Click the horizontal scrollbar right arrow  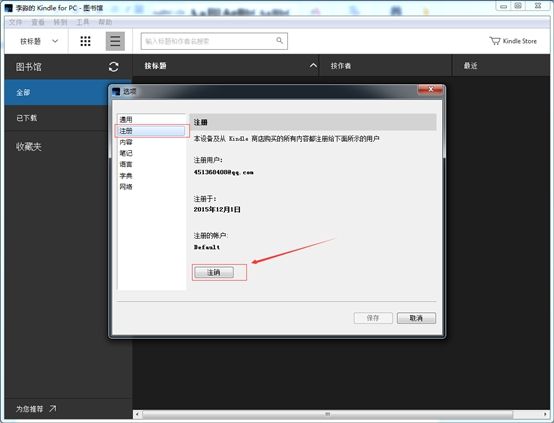click(x=546, y=414)
